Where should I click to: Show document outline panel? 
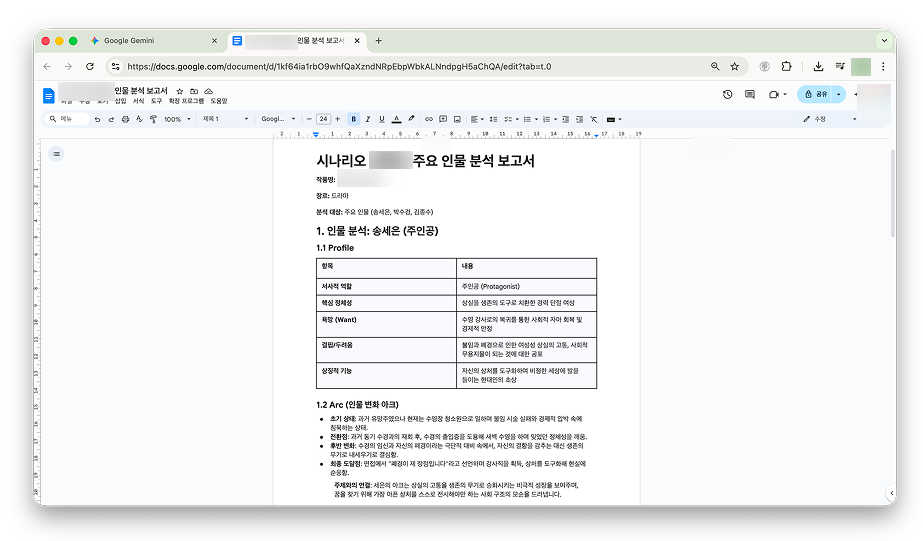pyautogui.click(x=56, y=154)
